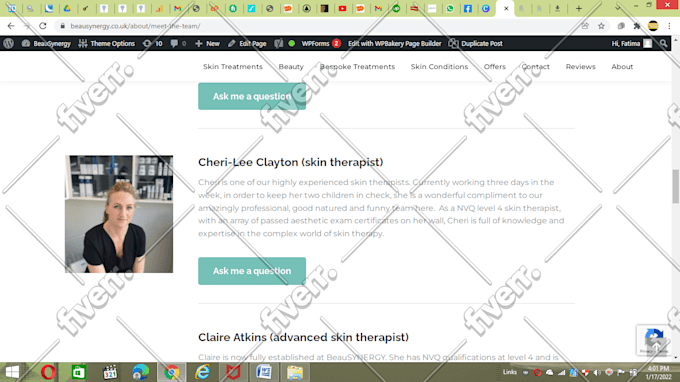Switch to the WhatsApp tab
680x382 pixels.
[450, 8]
